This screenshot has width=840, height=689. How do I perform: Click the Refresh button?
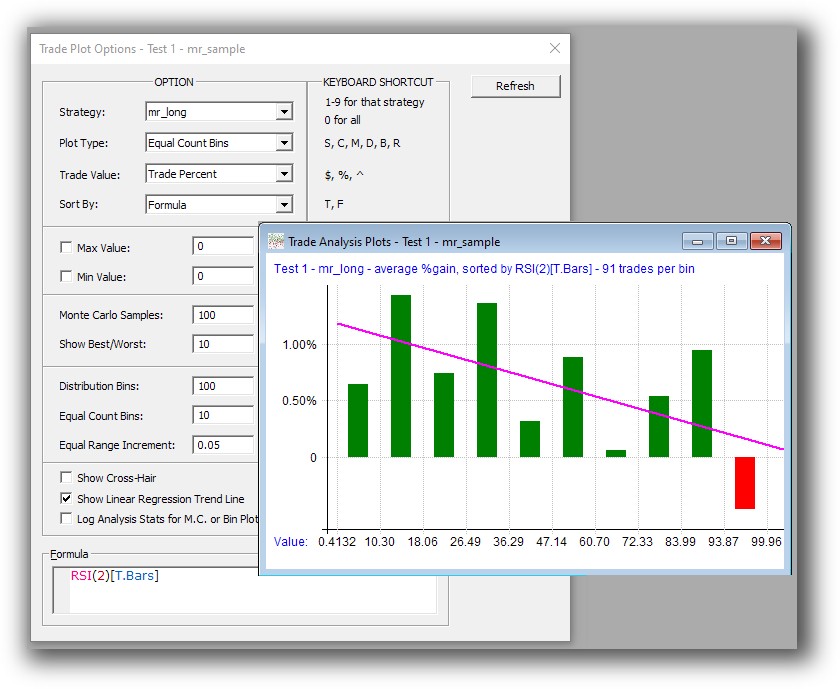click(515, 86)
